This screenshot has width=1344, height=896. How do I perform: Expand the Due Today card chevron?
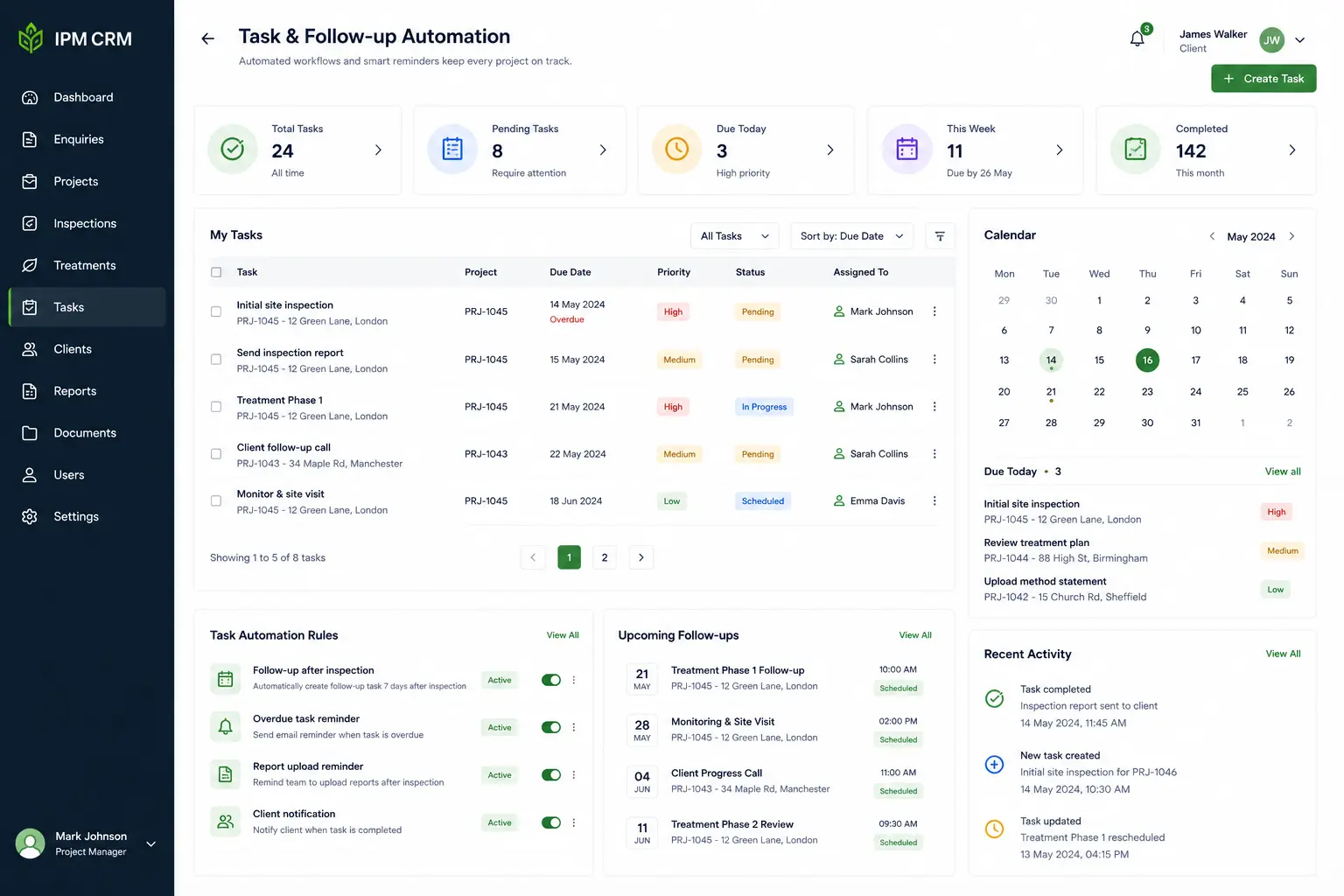tap(830, 150)
